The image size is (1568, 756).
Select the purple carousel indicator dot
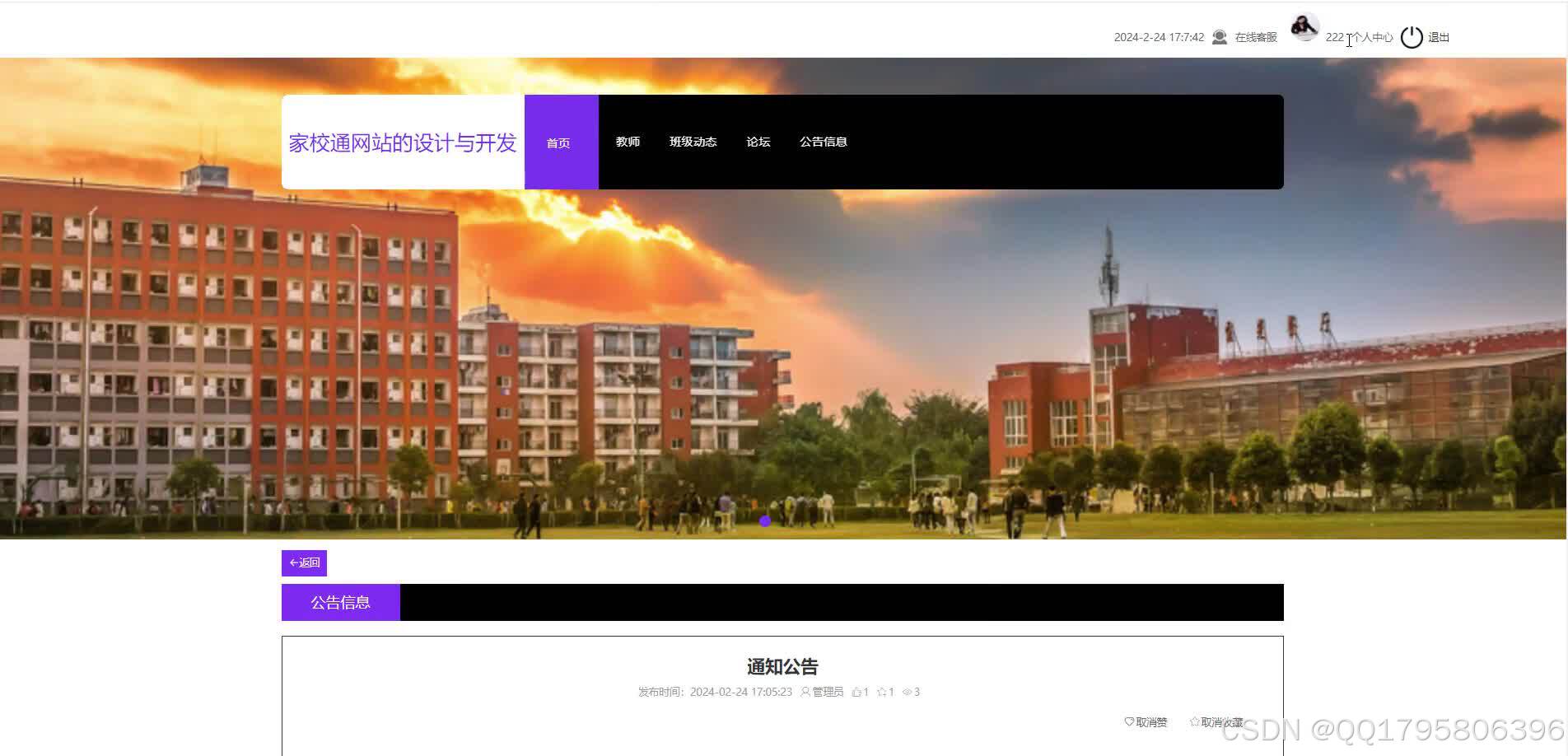pyautogui.click(x=764, y=520)
